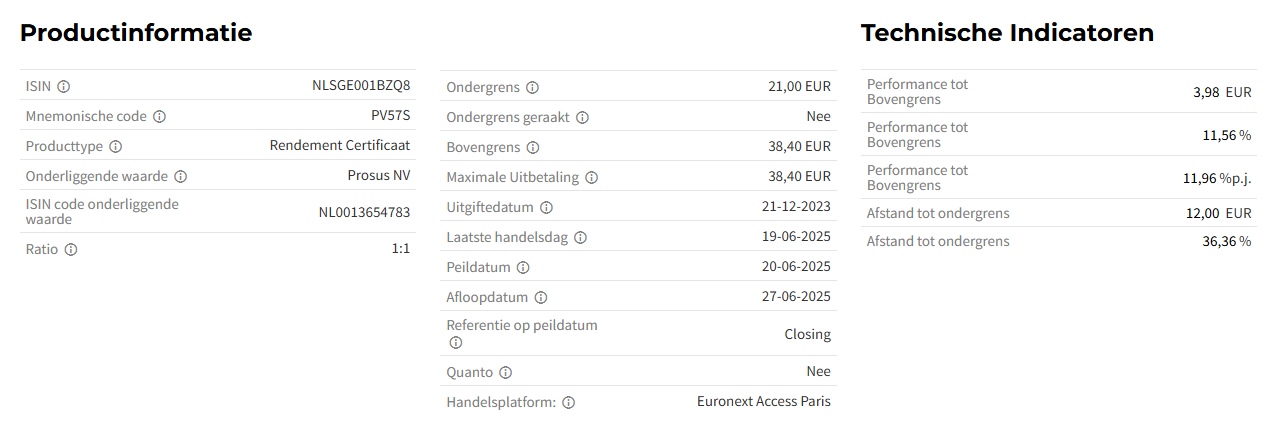Show info for Uitgiftedatum

(546, 207)
